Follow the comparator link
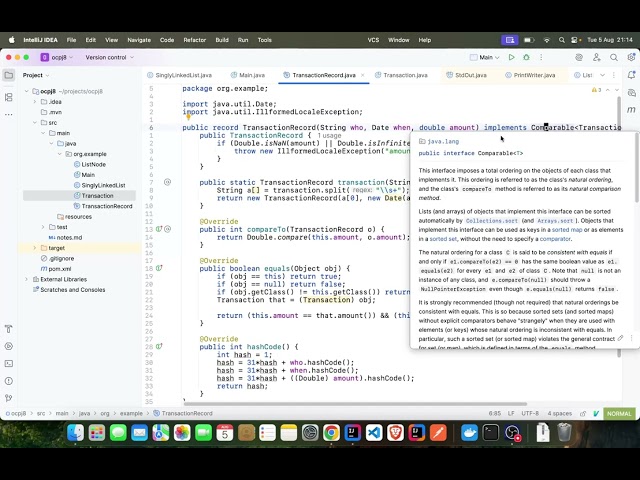The height and width of the screenshot is (480, 640). [555, 239]
